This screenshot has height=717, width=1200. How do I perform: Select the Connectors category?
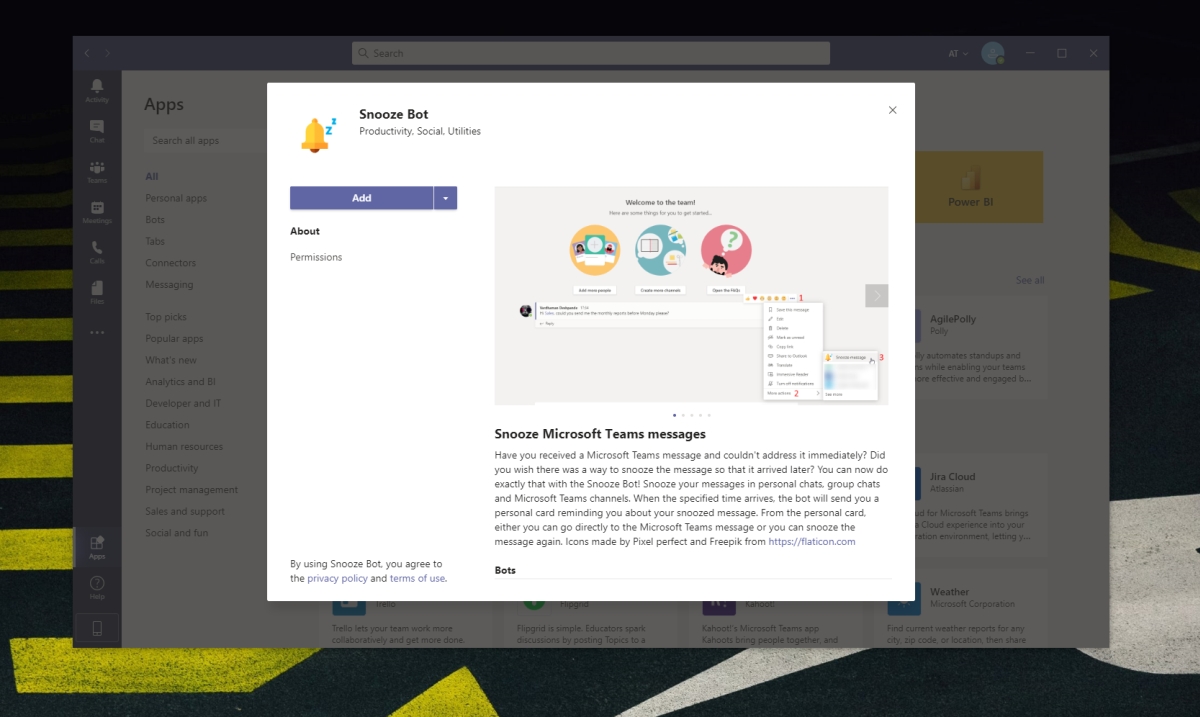point(170,263)
